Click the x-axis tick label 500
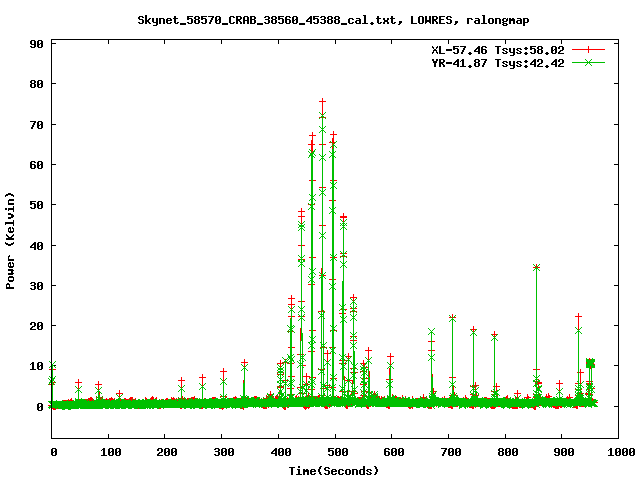The image size is (640, 480). coord(338,452)
